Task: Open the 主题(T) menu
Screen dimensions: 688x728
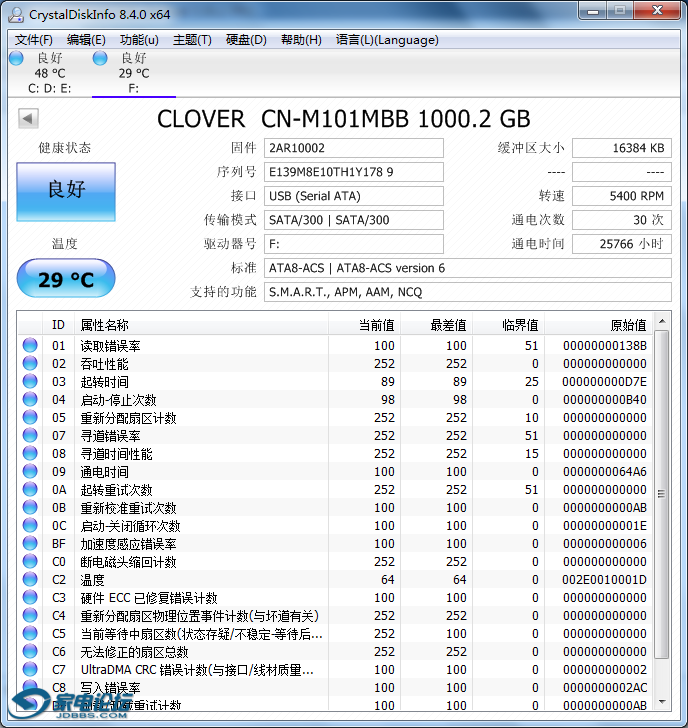Action: coord(192,40)
